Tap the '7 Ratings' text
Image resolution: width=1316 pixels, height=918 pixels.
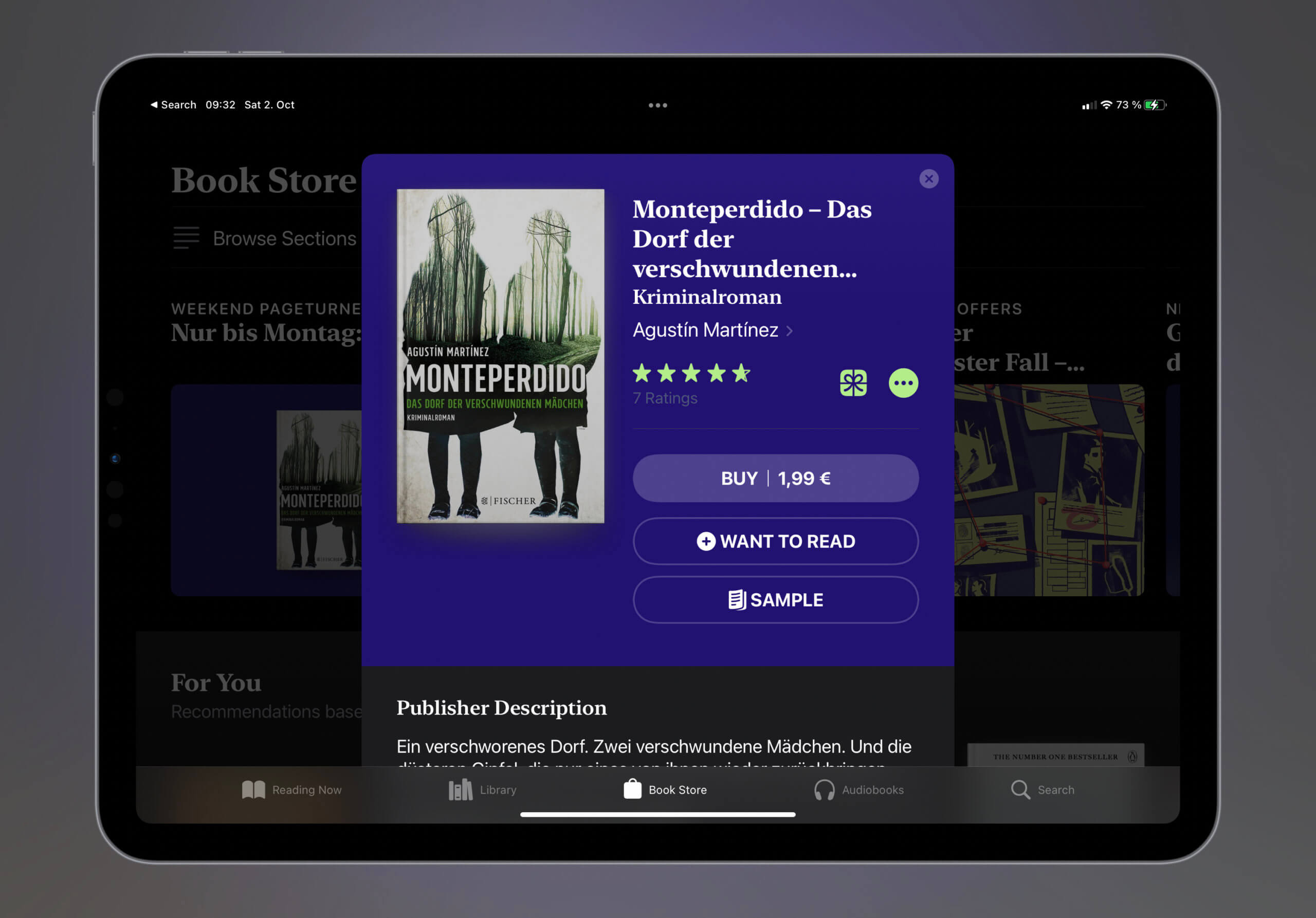[x=665, y=398]
